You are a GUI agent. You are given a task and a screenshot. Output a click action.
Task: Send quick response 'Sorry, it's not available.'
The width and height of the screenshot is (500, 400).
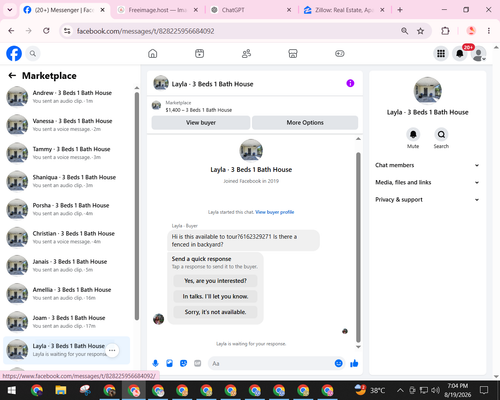pyautogui.click(x=215, y=312)
